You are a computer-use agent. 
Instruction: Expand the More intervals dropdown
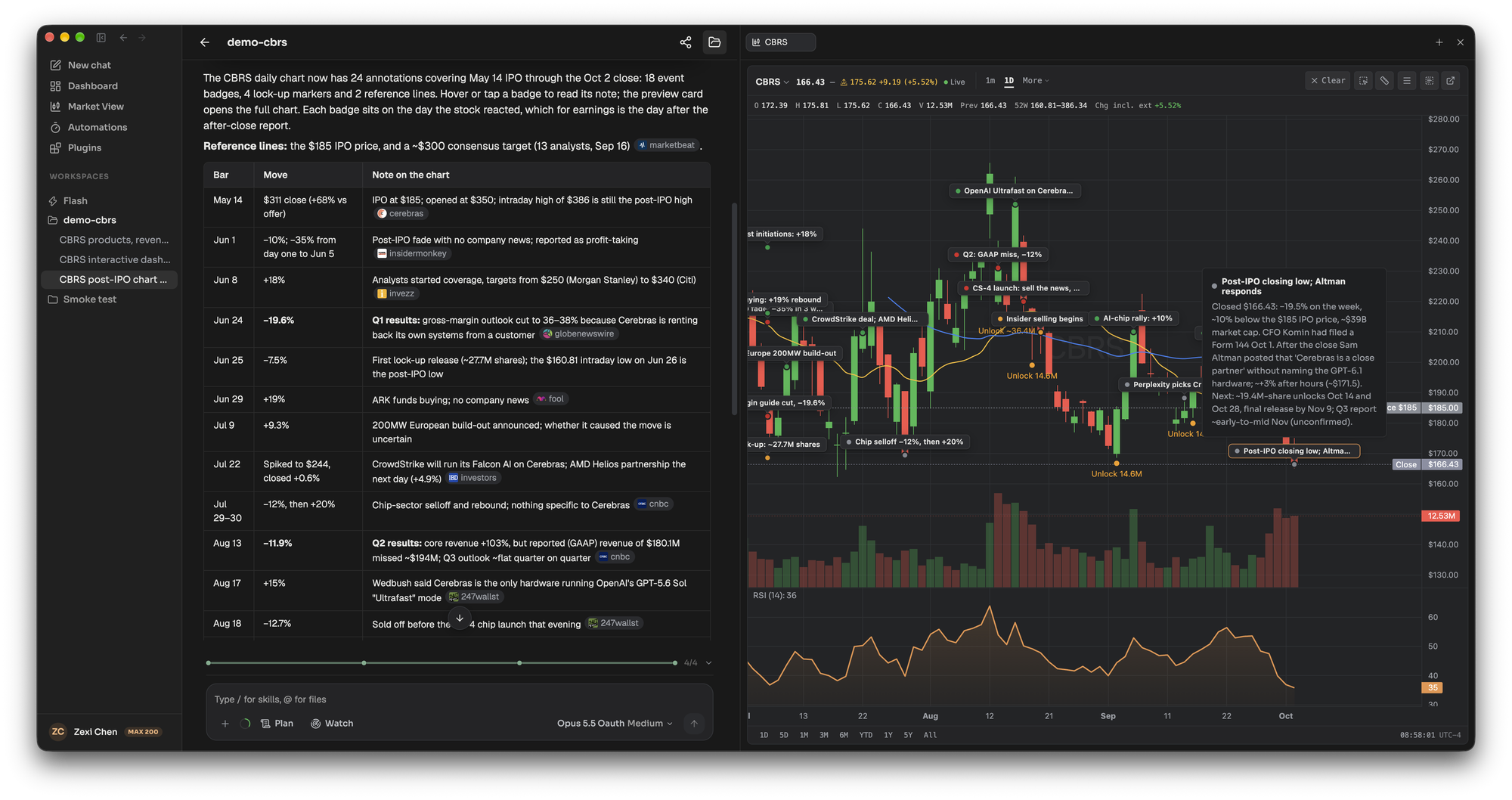point(1036,81)
